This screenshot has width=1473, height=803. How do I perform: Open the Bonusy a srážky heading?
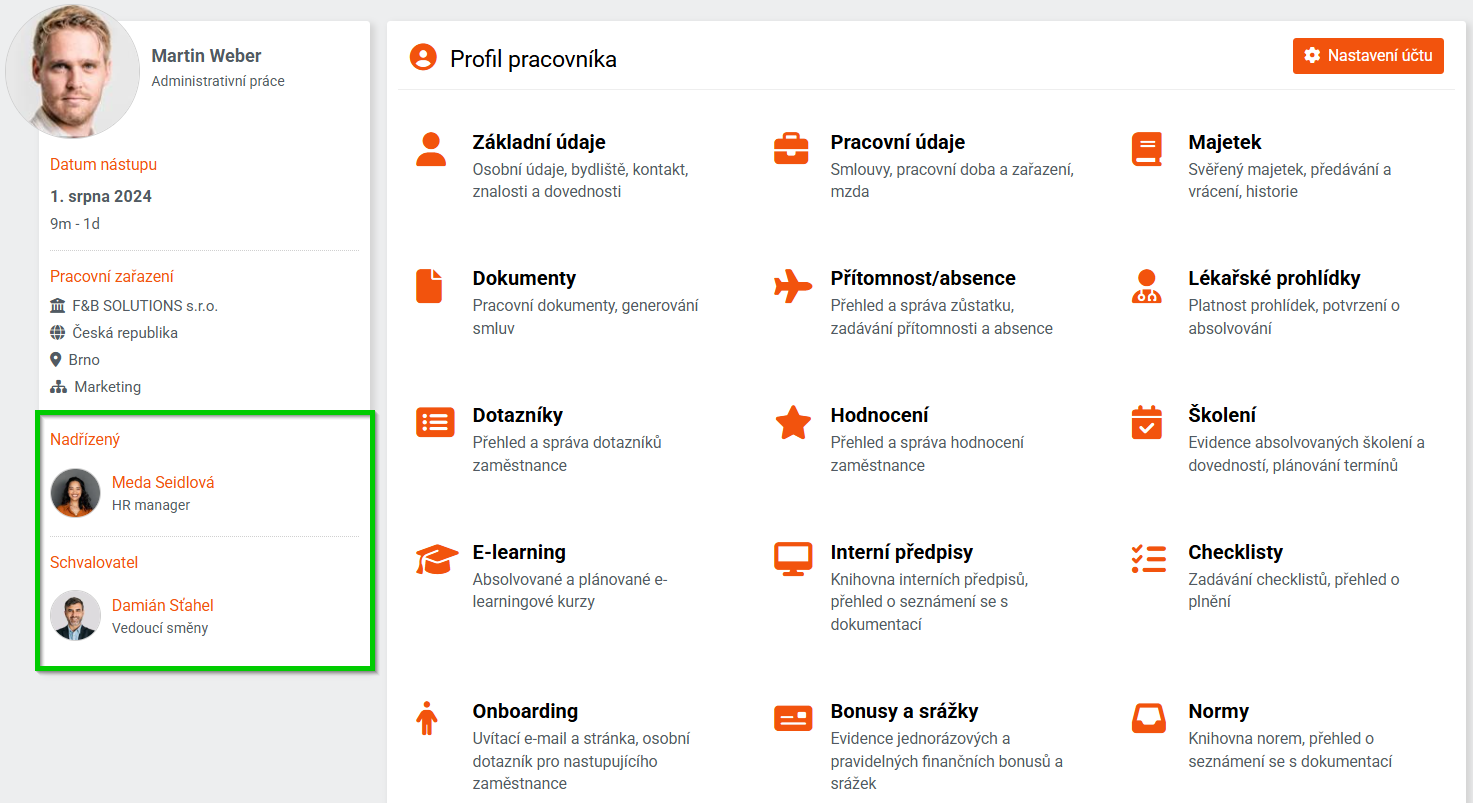pos(904,711)
